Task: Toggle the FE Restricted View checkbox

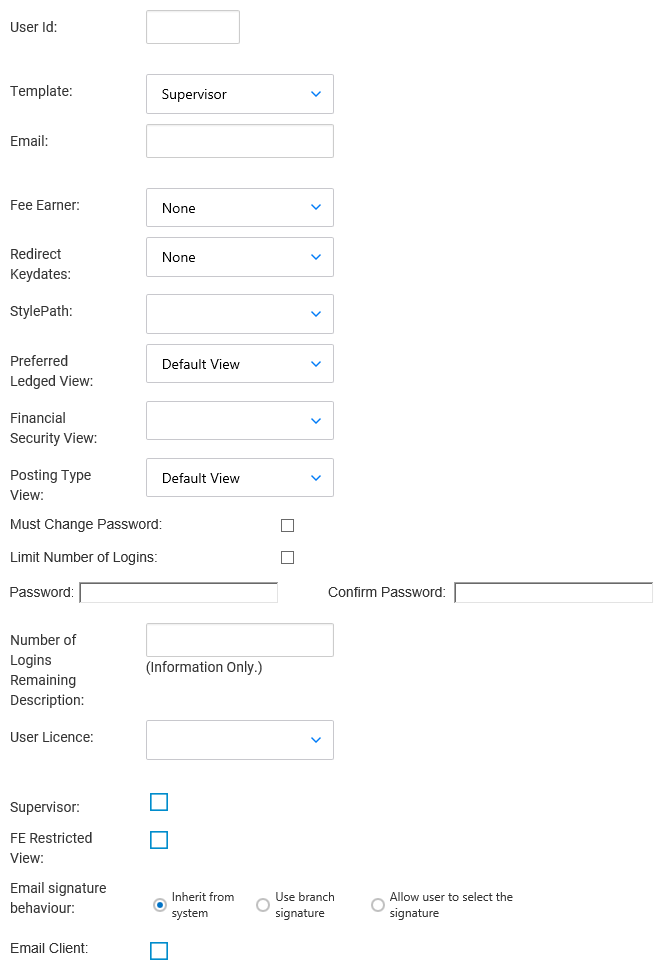Action: (159, 840)
